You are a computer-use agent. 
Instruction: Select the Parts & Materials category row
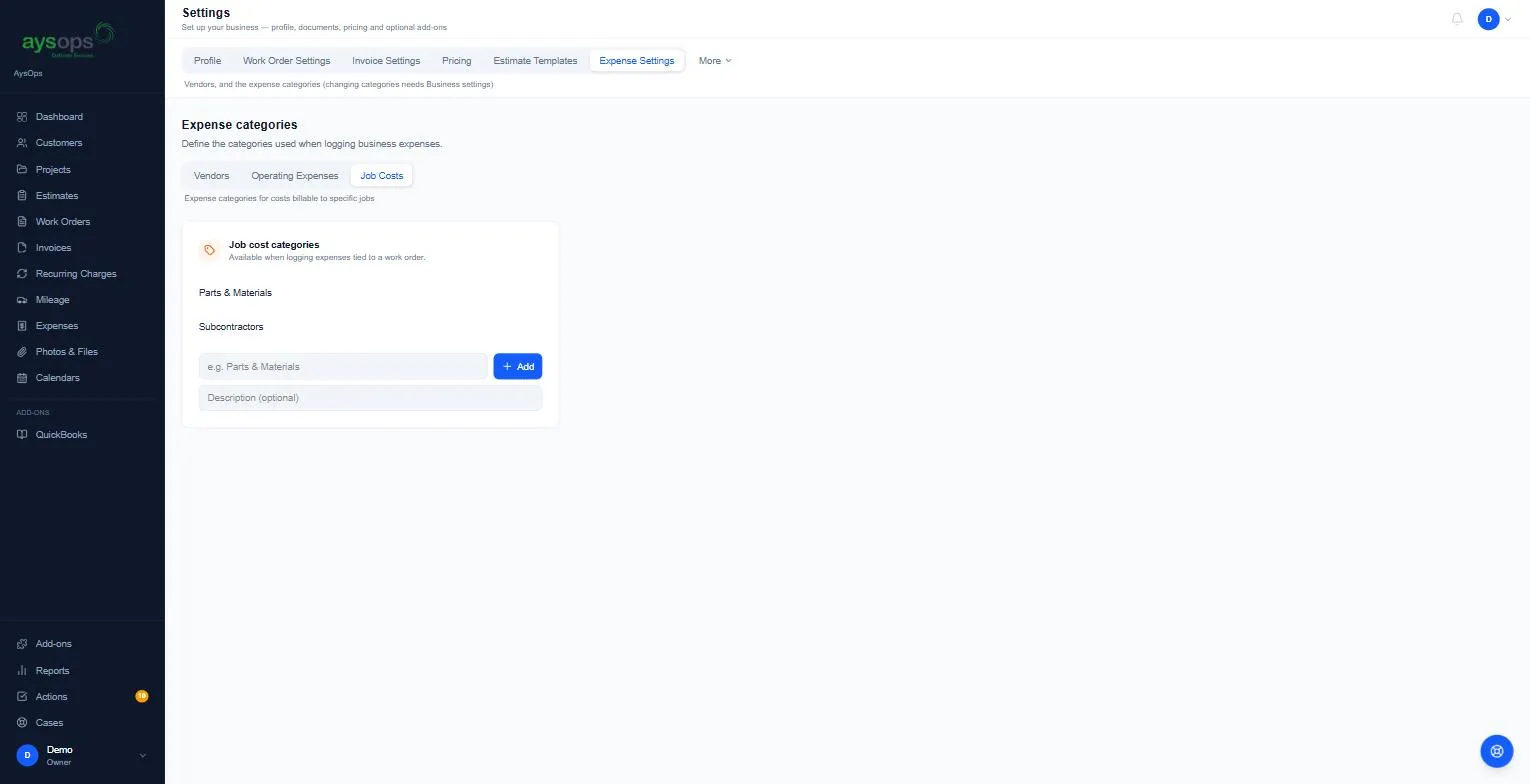pos(370,293)
